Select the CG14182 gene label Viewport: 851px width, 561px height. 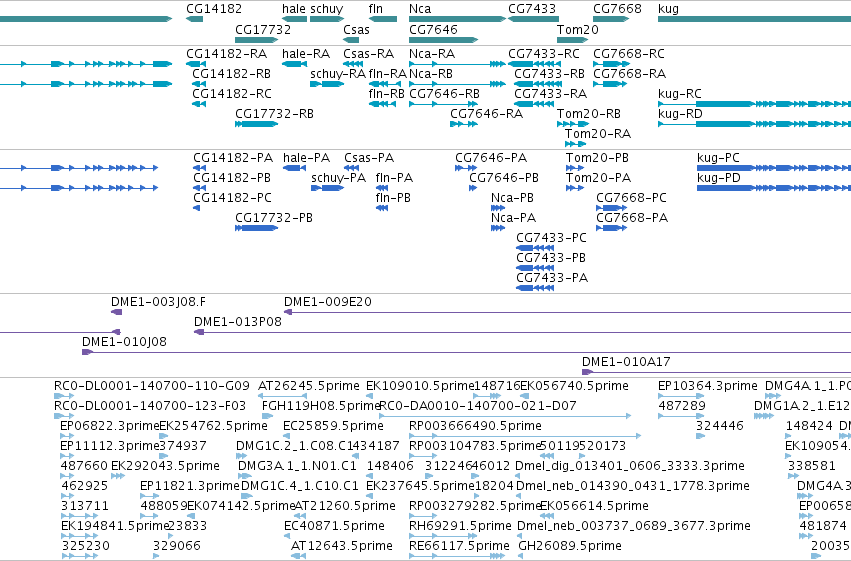click(x=214, y=9)
